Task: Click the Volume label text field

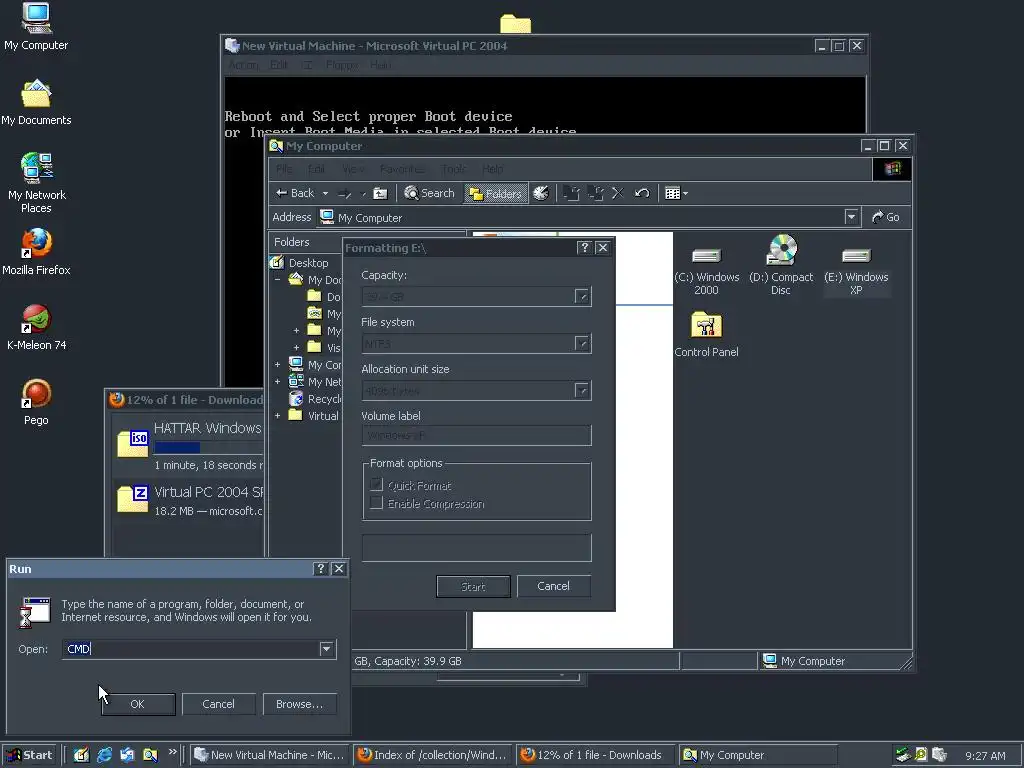Action: pyautogui.click(x=477, y=435)
